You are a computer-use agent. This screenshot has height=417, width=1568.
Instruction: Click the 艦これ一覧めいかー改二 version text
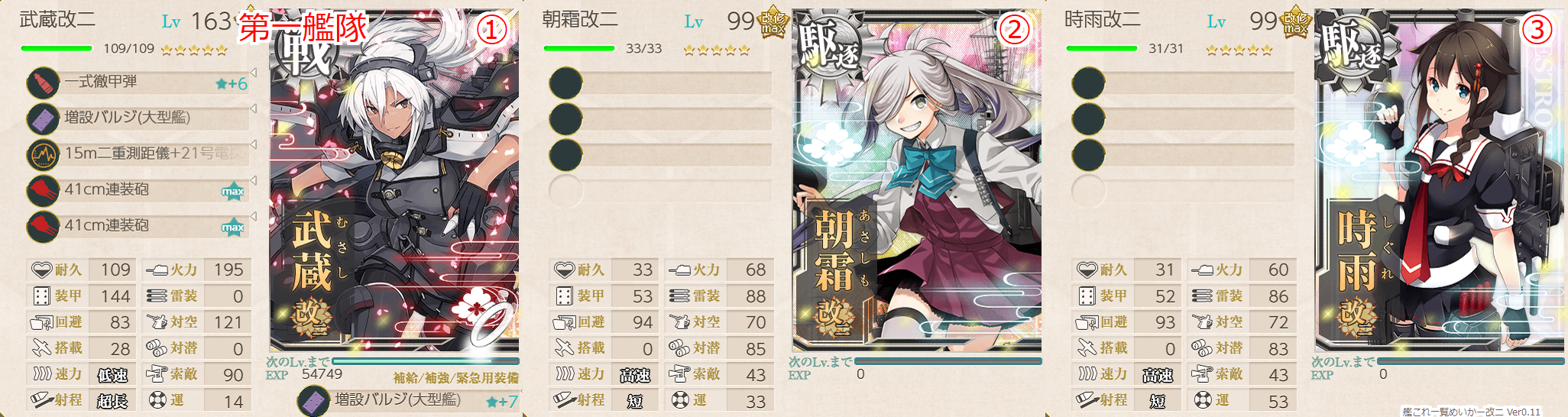click(x=1471, y=412)
